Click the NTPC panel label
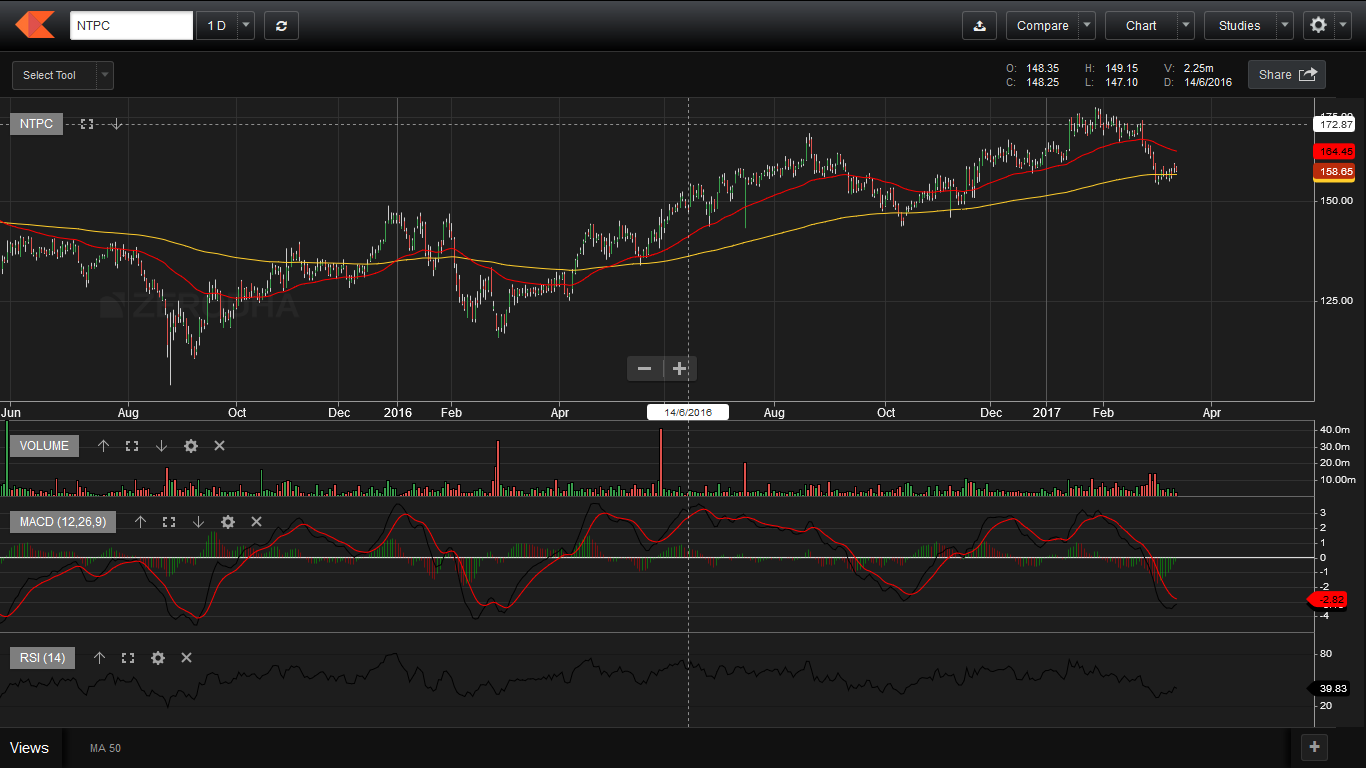1366x768 pixels. tap(37, 124)
